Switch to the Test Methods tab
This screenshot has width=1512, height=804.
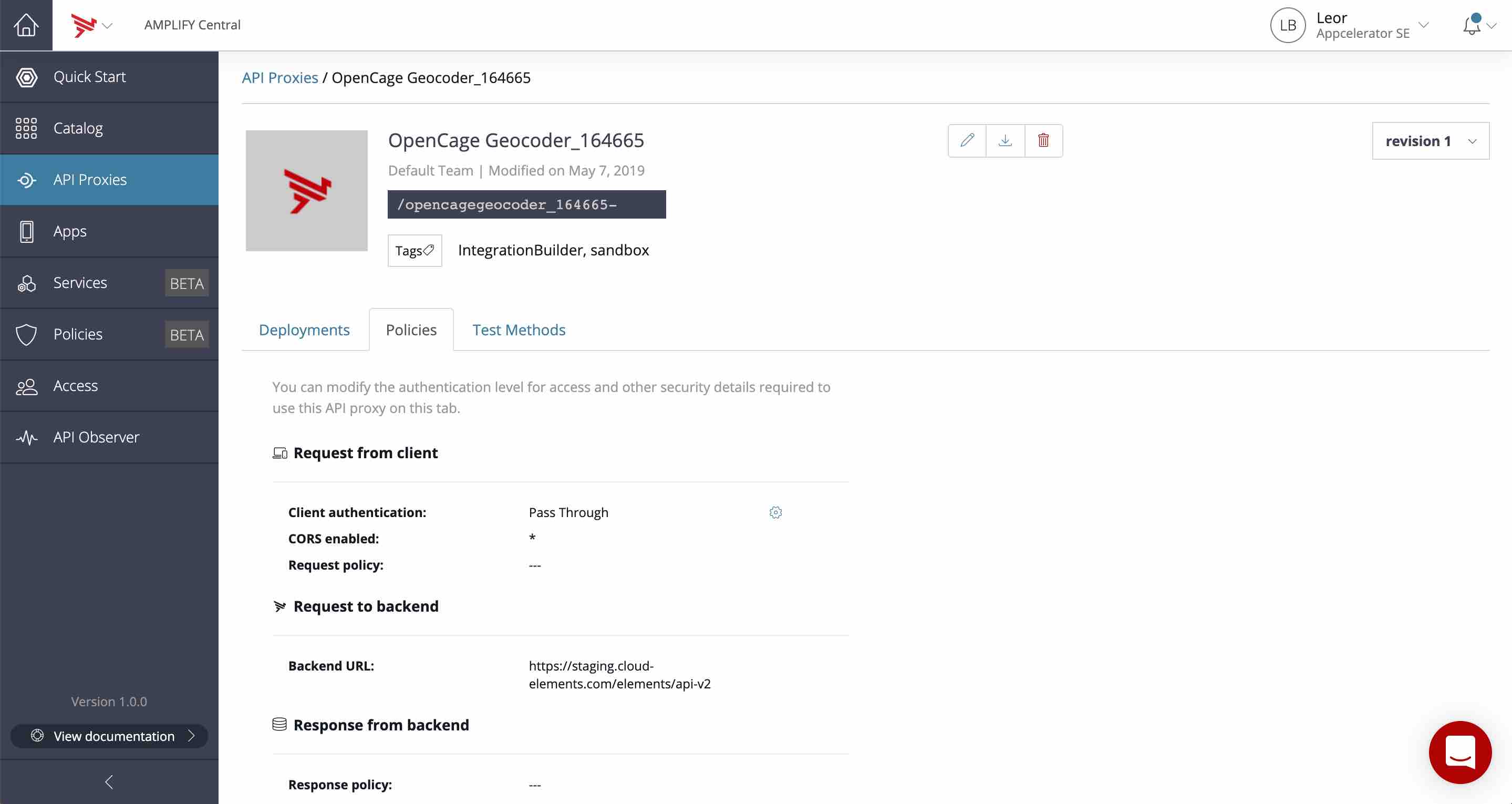[x=519, y=329]
